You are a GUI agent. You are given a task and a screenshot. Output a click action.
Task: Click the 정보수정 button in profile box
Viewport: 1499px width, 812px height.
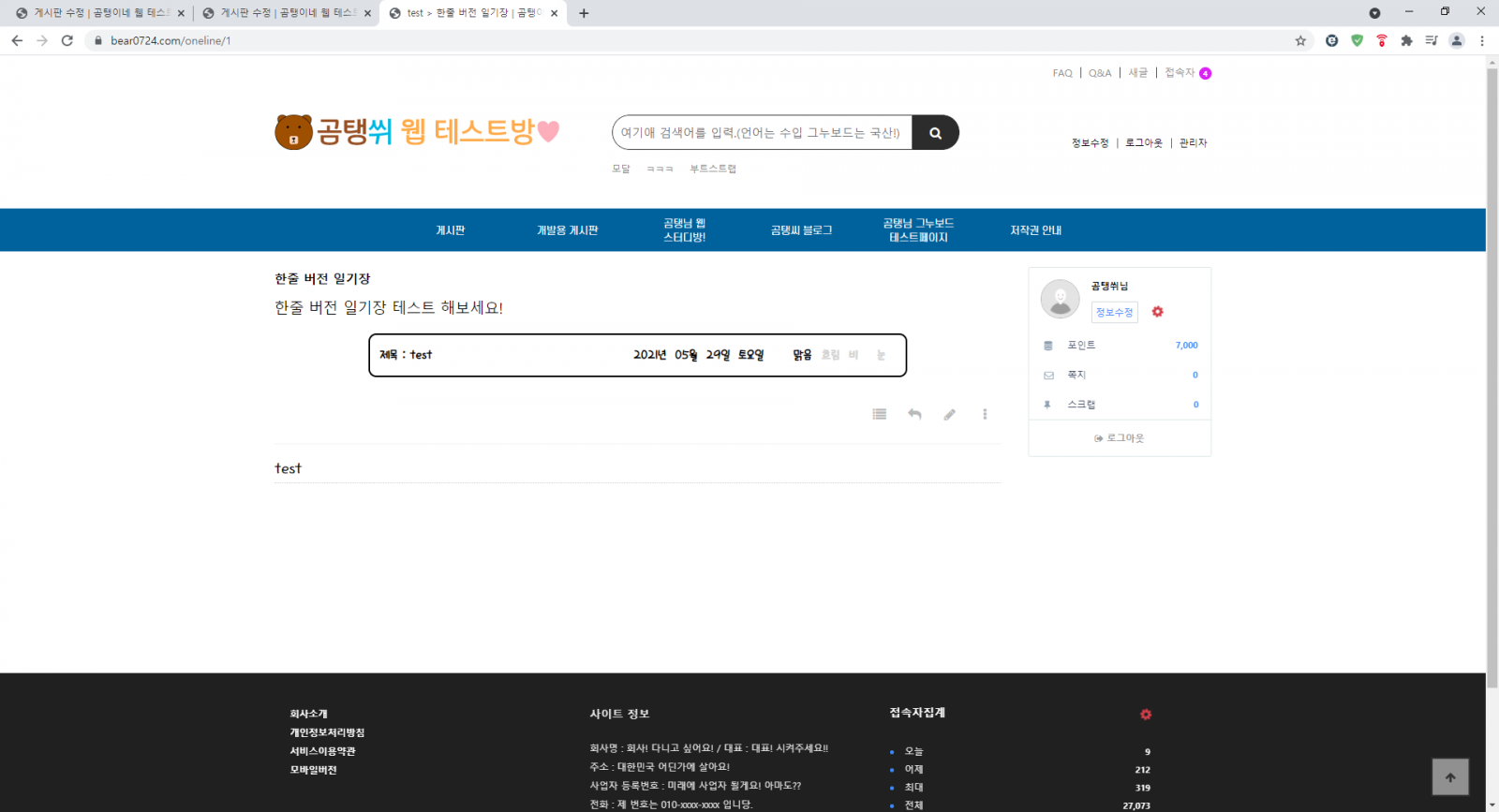1114,312
